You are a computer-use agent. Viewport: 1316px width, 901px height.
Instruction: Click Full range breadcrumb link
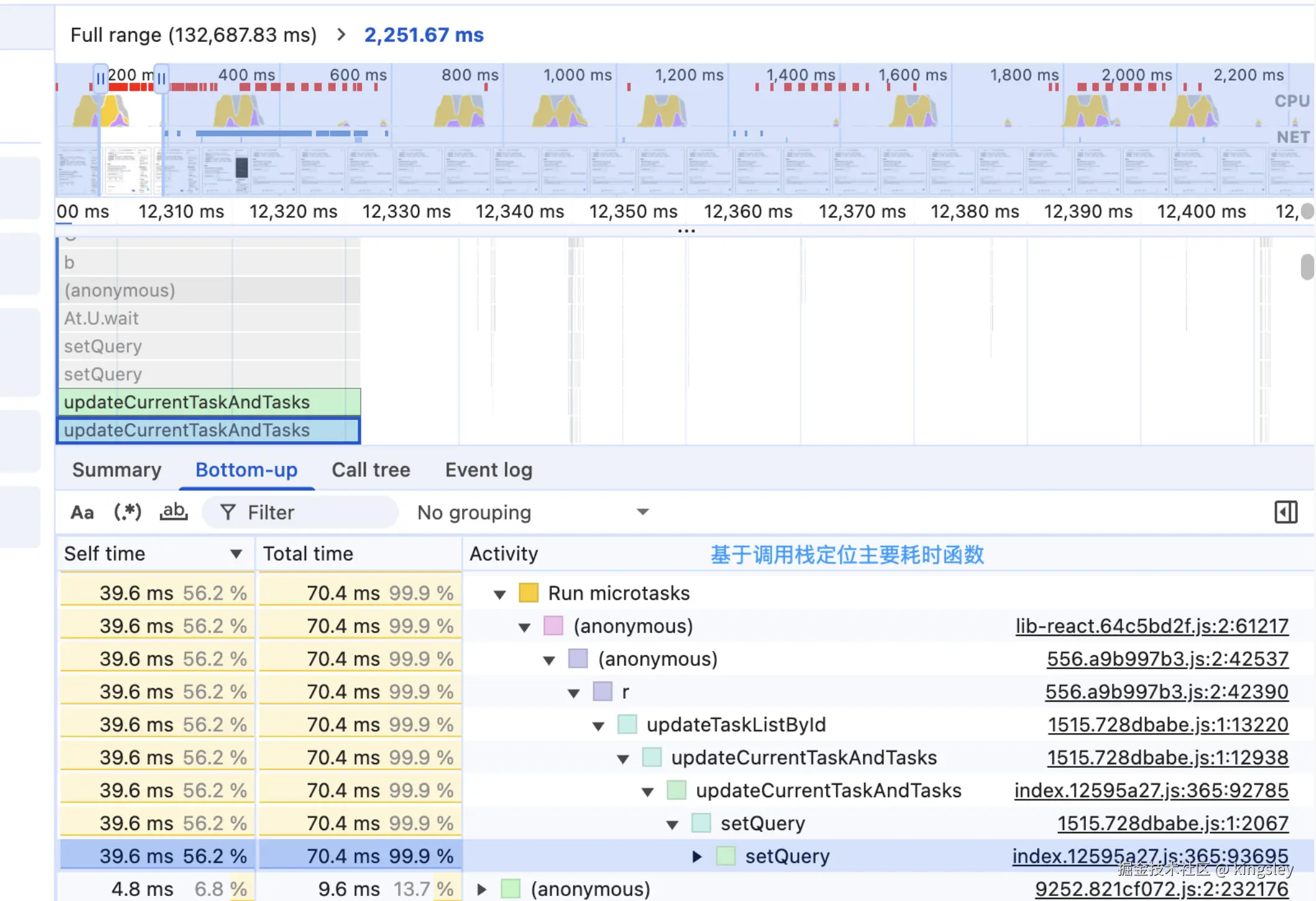pos(193,35)
